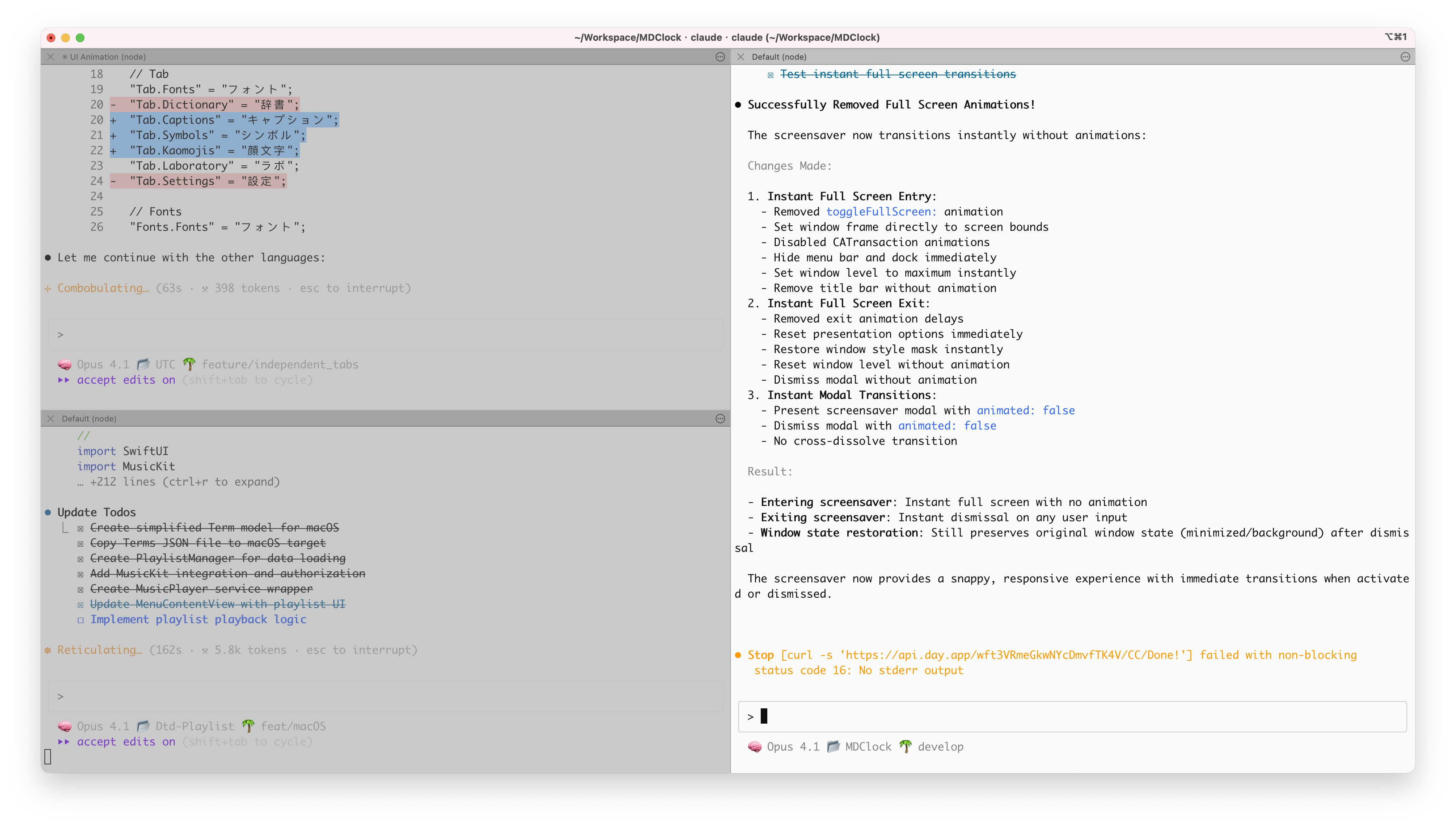Click the folder icon next to Dtd-Playlist
Image resolution: width=1456 pixels, height=827 pixels.
pyautogui.click(x=143, y=726)
